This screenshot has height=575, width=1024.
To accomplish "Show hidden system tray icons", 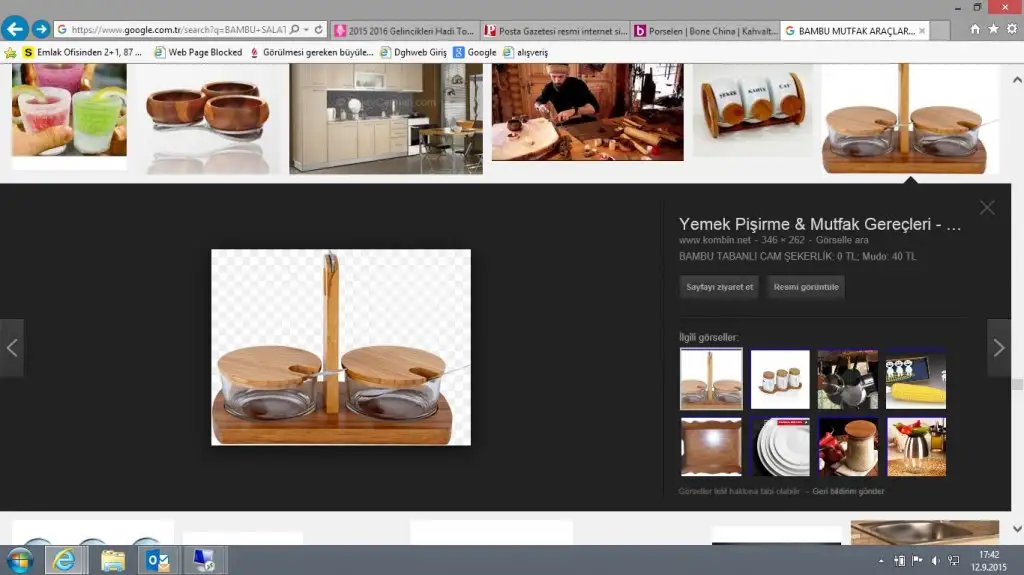I will point(881,561).
